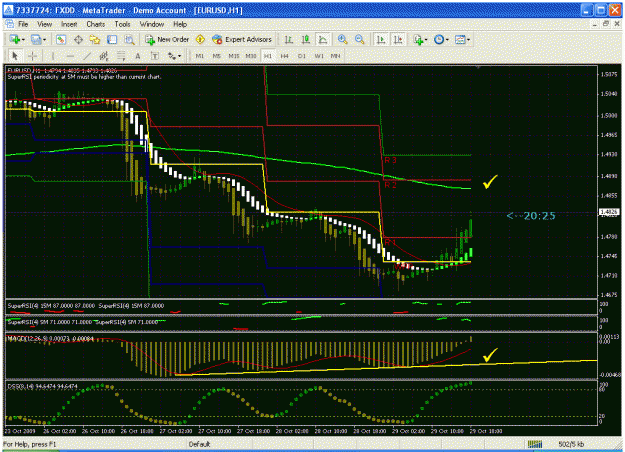
Task: Open the Help menu
Action: (x=180, y=24)
